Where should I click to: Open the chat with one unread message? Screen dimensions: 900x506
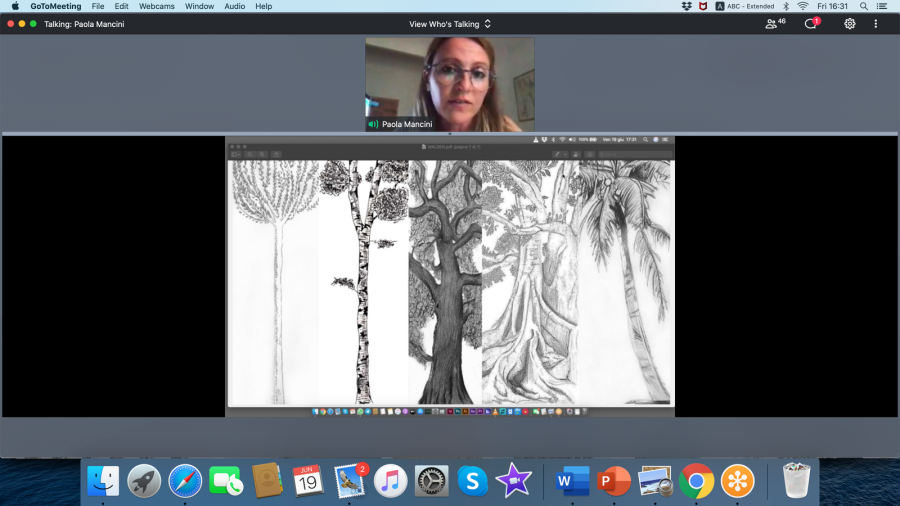812,24
